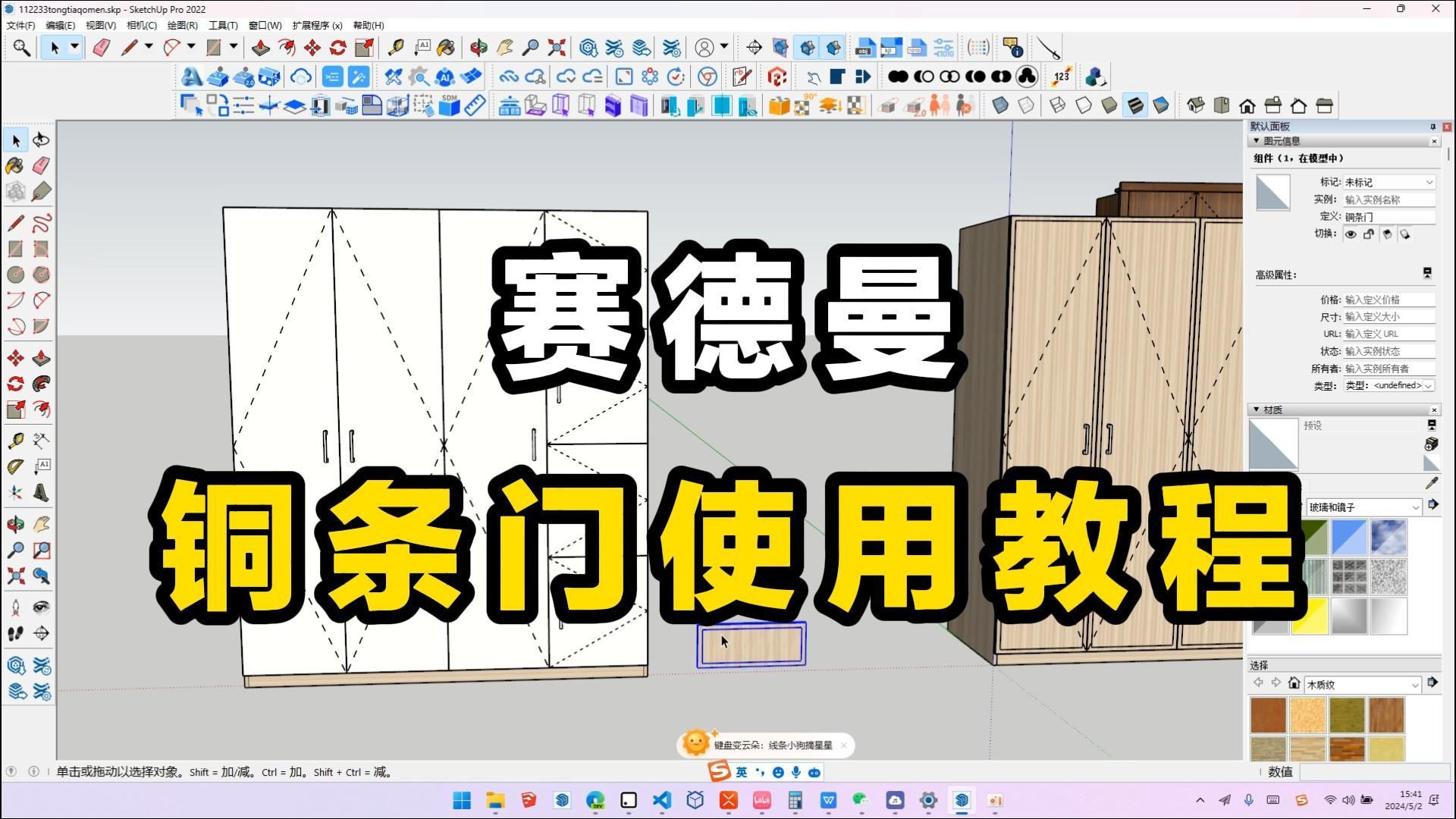Close the 图元信息 section with X

coord(1434,141)
